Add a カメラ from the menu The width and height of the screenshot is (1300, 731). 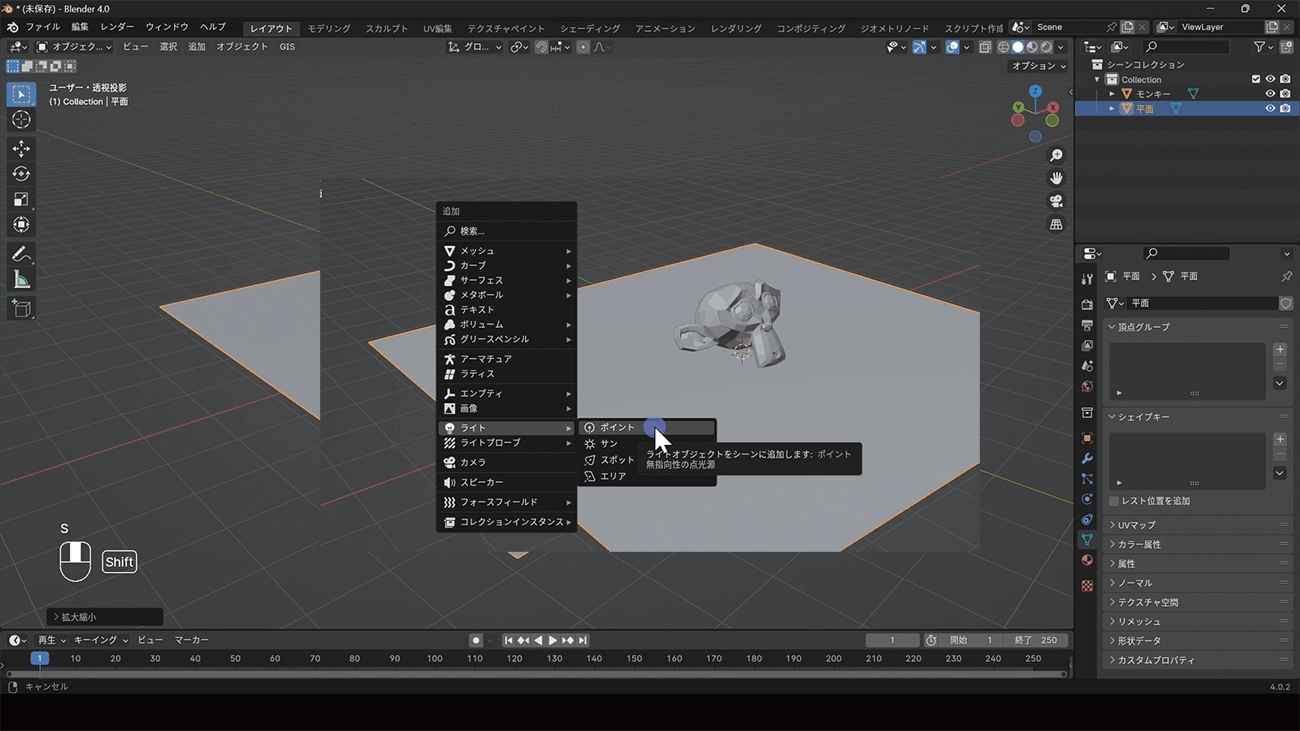pyautogui.click(x=507, y=463)
